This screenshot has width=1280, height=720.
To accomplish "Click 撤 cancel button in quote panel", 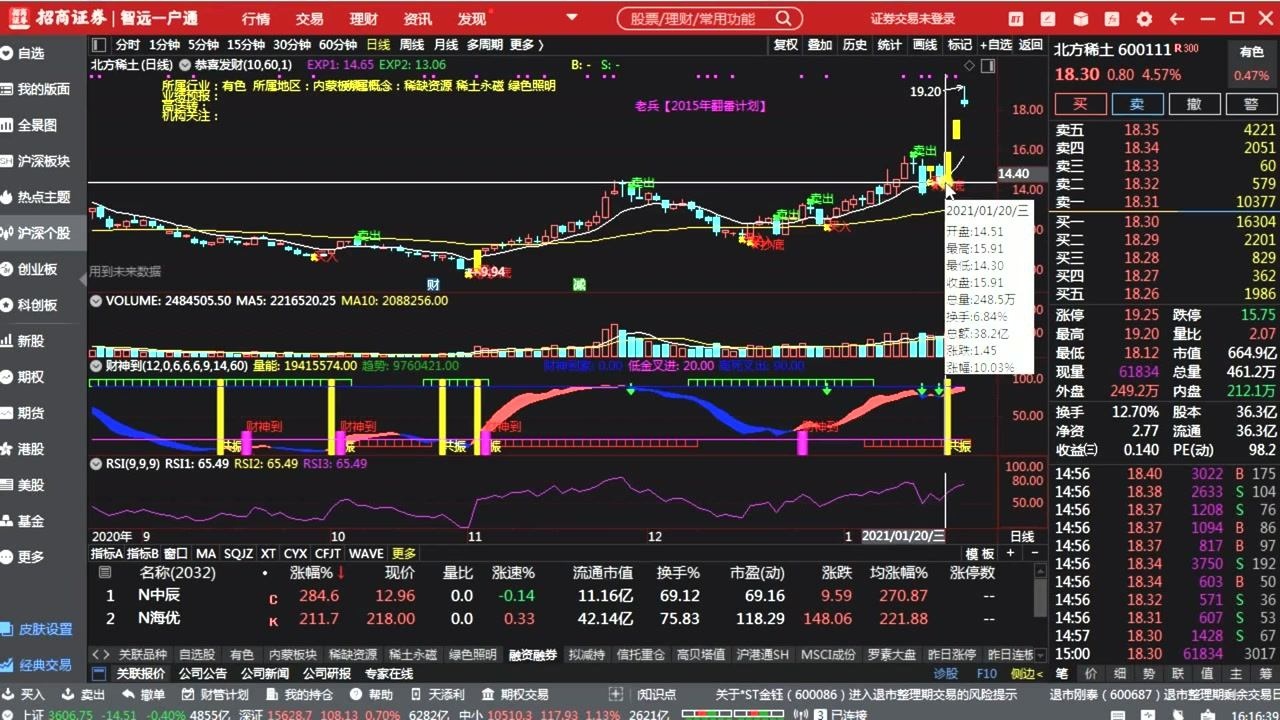I will coord(1194,104).
